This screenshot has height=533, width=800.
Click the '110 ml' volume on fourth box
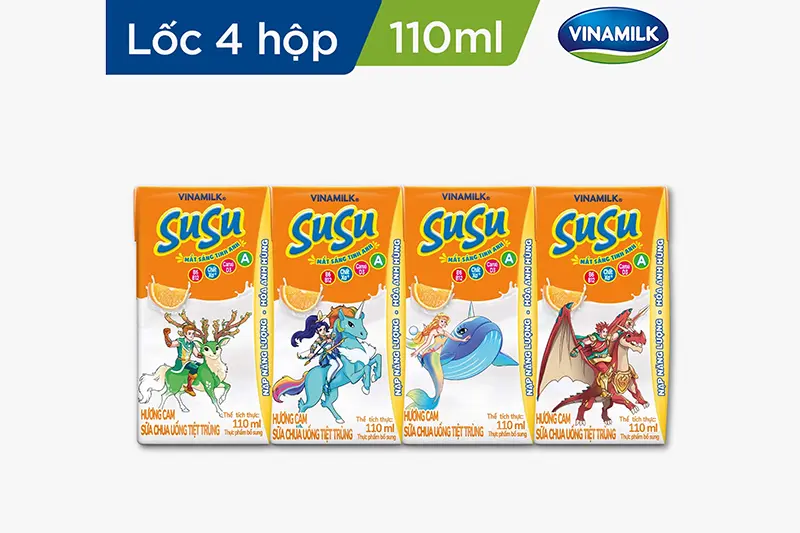(643, 427)
